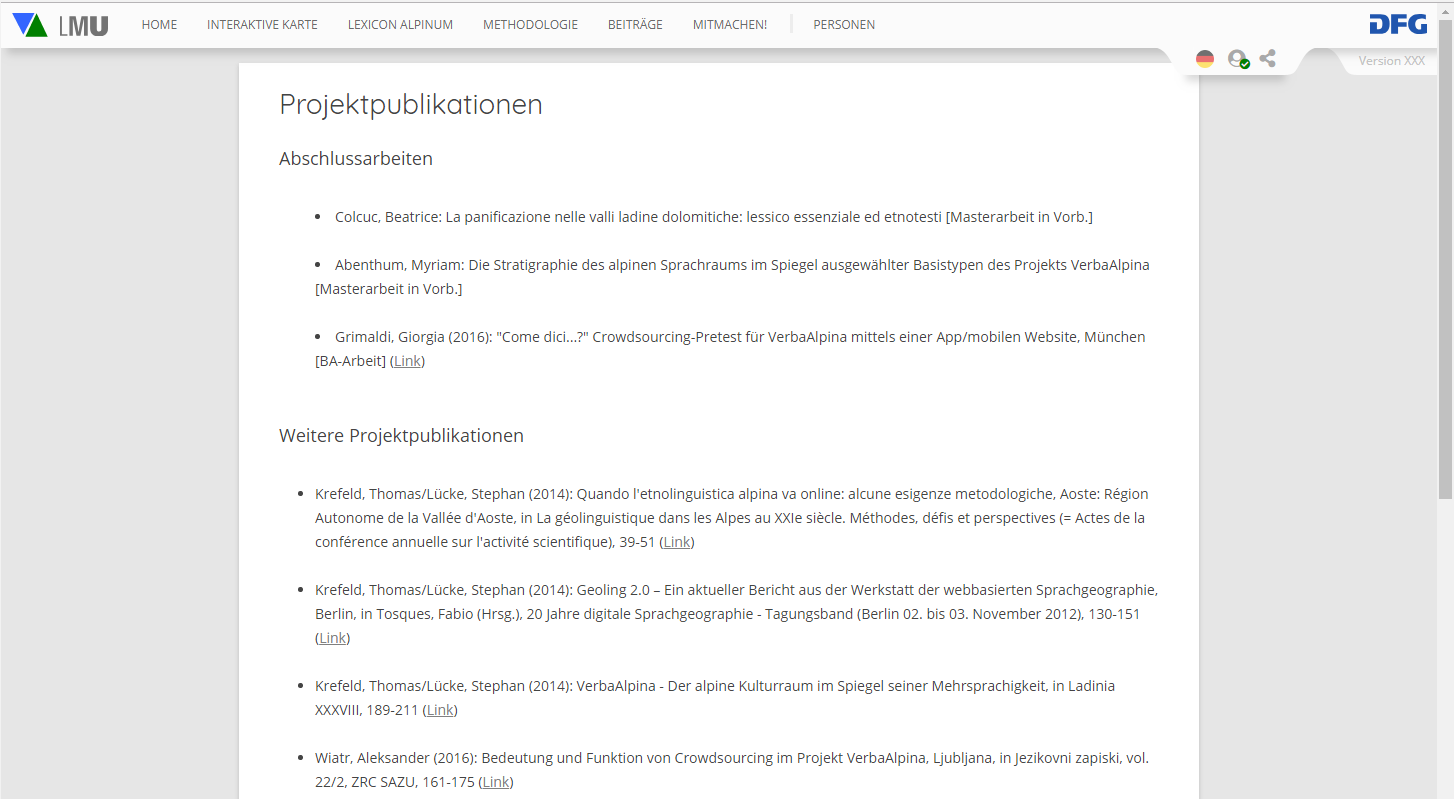Go to the HOME menu item
The image size is (1454, 799).
coord(159,25)
